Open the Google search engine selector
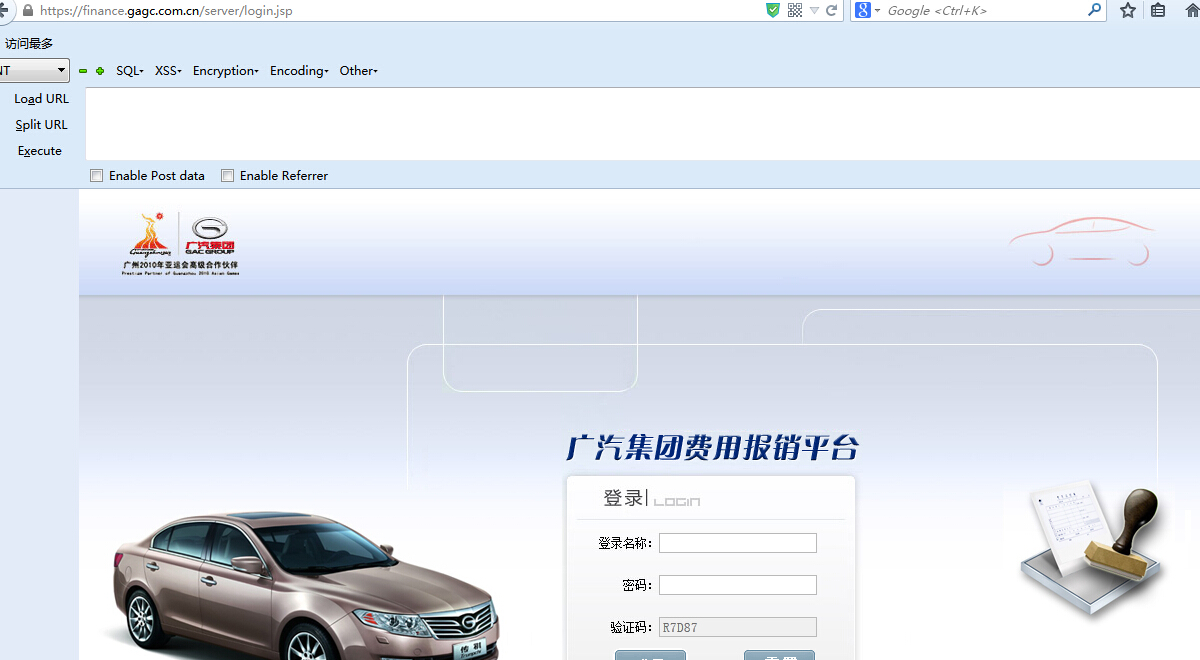Screen dimensions: 1200x660 pos(866,10)
